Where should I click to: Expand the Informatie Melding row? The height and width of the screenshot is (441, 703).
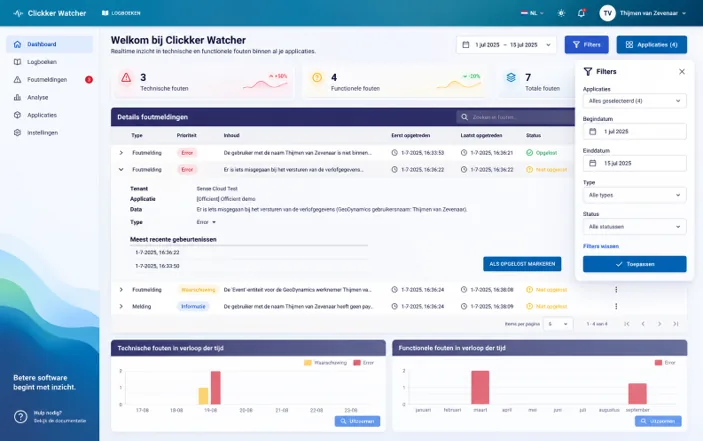click(x=121, y=307)
